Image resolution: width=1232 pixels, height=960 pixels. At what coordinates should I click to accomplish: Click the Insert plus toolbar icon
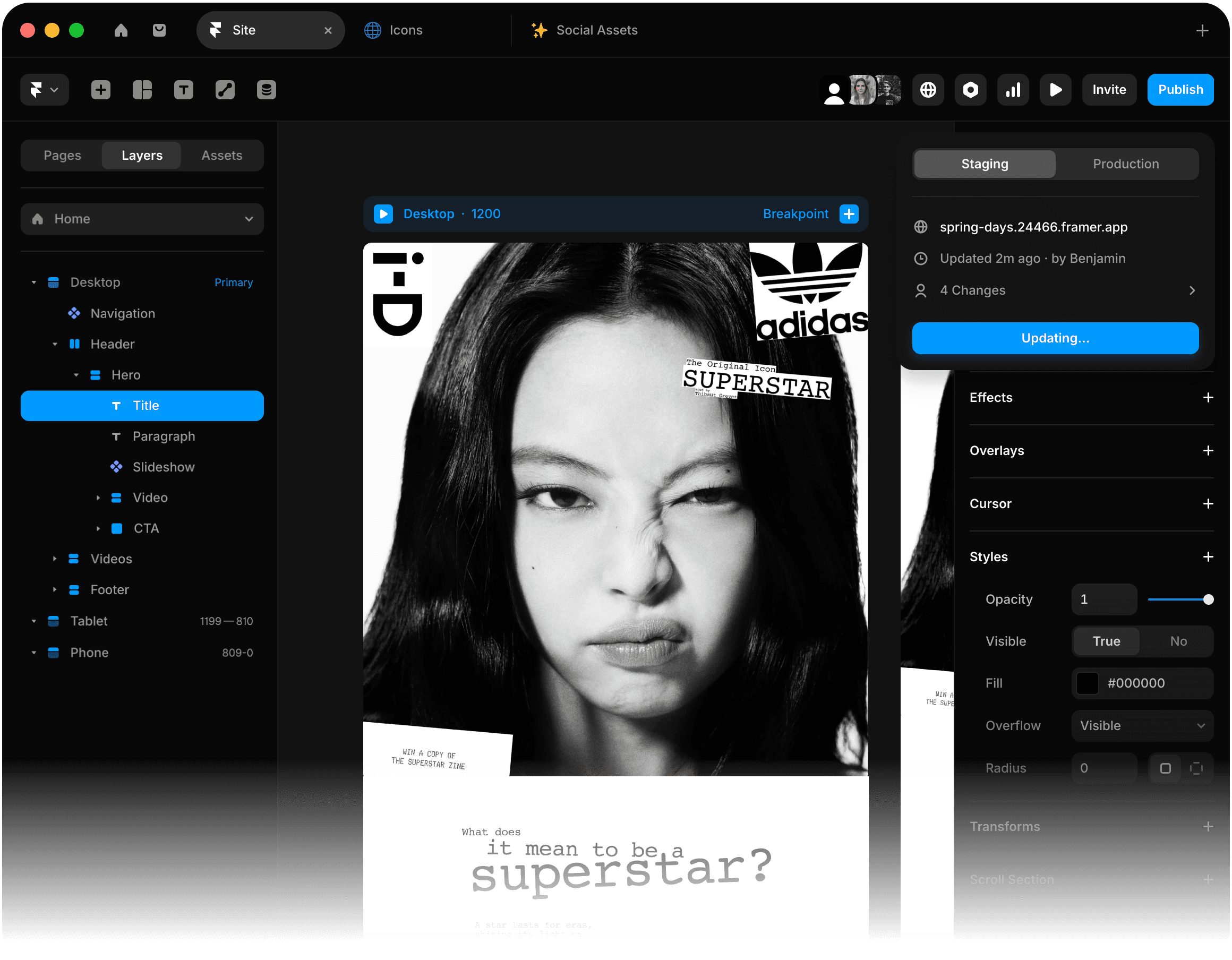(100, 90)
